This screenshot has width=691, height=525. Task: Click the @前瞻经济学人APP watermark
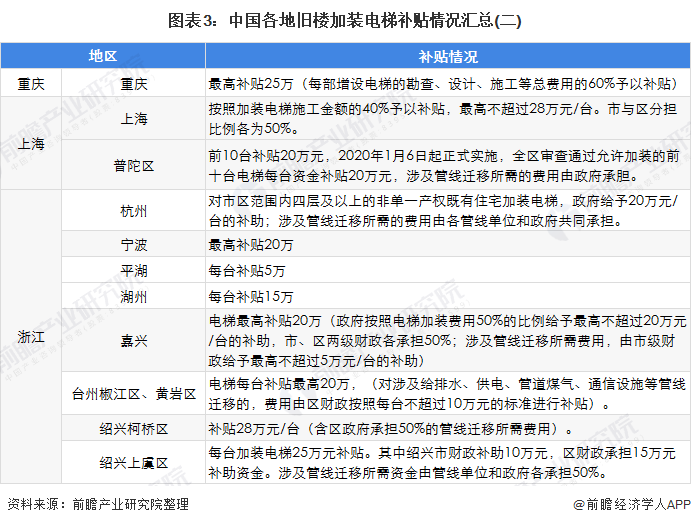coord(632,504)
